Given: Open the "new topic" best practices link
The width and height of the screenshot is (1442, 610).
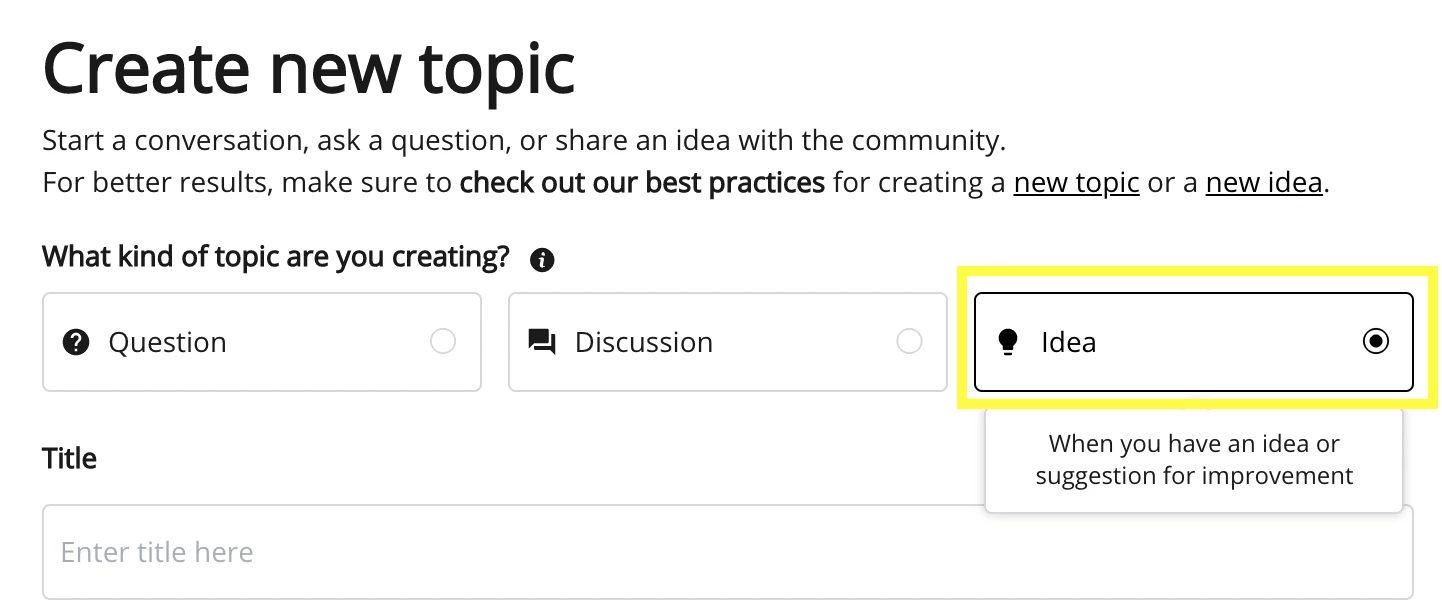Looking at the screenshot, I should pyautogui.click(x=1076, y=183).
